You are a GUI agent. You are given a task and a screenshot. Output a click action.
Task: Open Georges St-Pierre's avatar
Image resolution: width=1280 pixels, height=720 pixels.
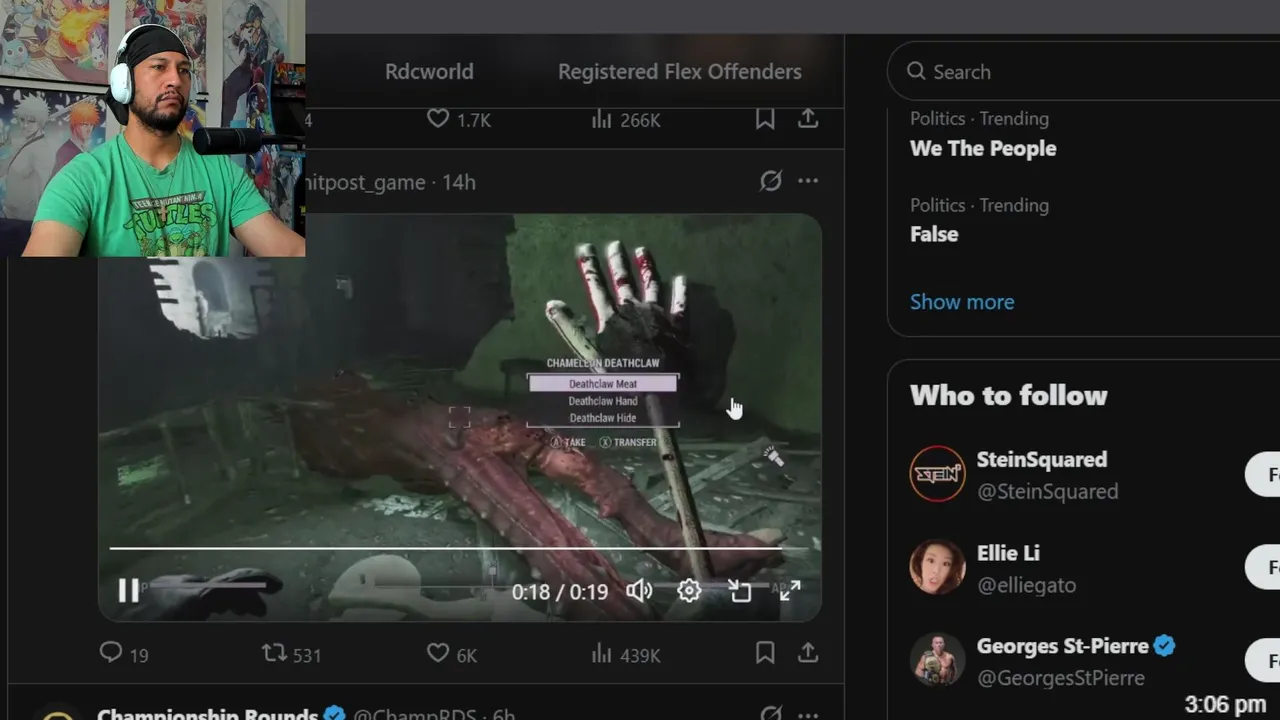[937, 660]
